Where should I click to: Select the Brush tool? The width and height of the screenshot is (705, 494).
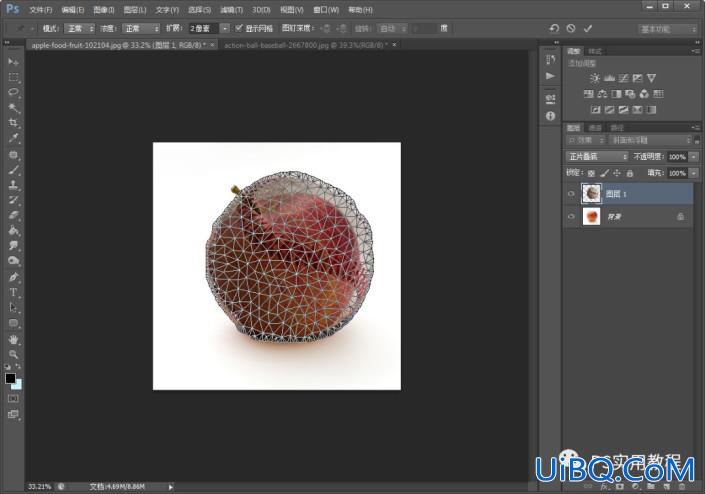(13, 170)
